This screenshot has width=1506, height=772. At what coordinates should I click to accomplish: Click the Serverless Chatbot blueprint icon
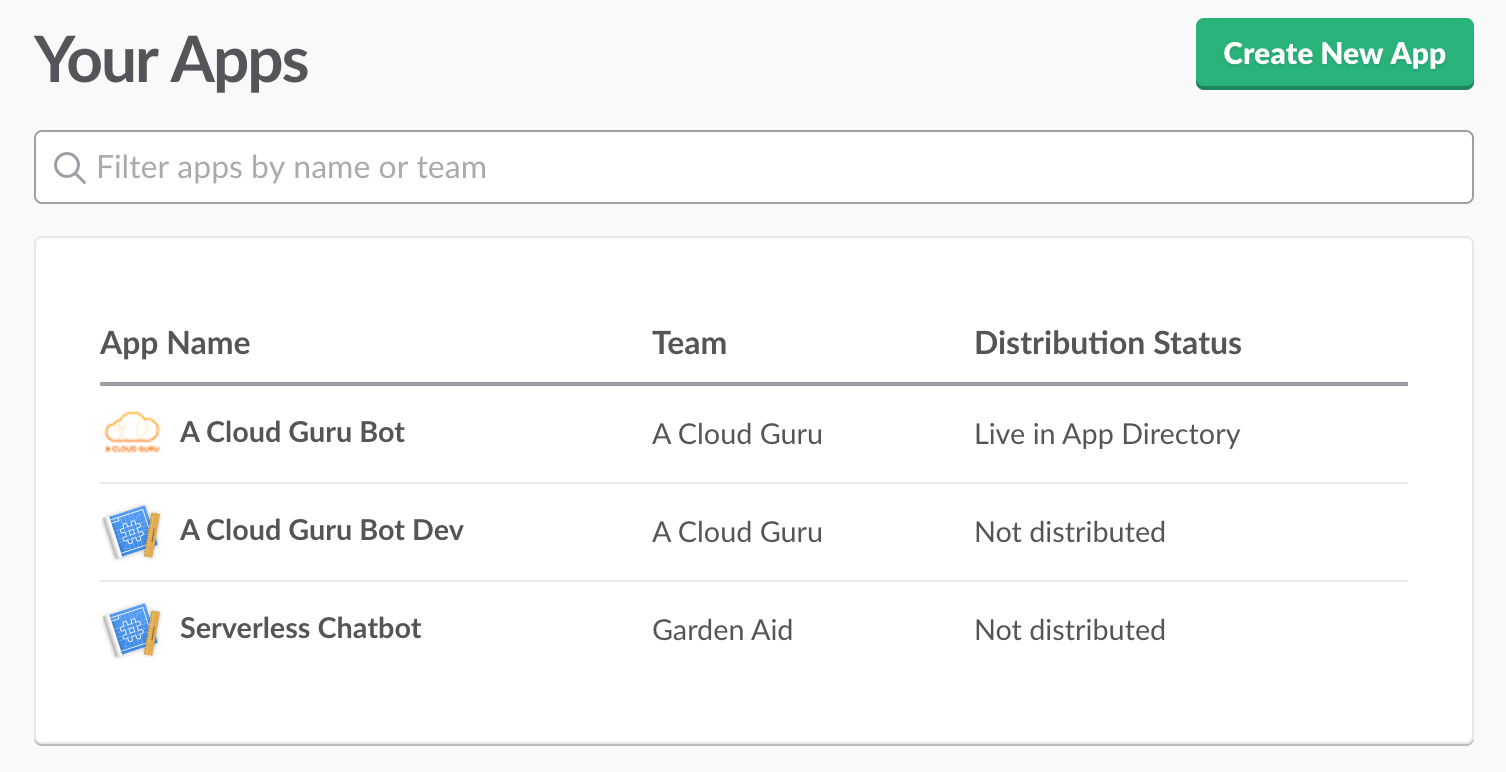coord(131,629)
